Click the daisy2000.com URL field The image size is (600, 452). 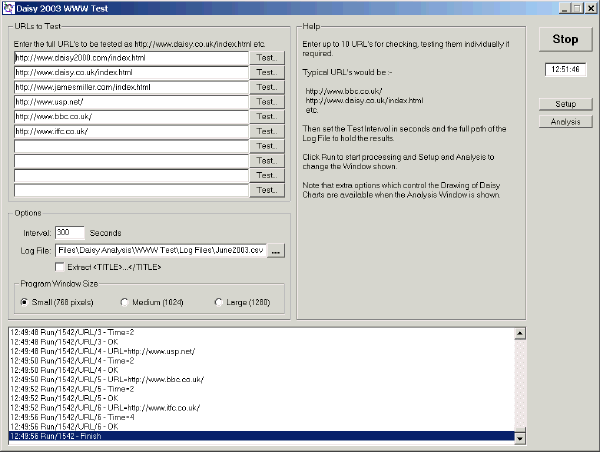point(131,58)
